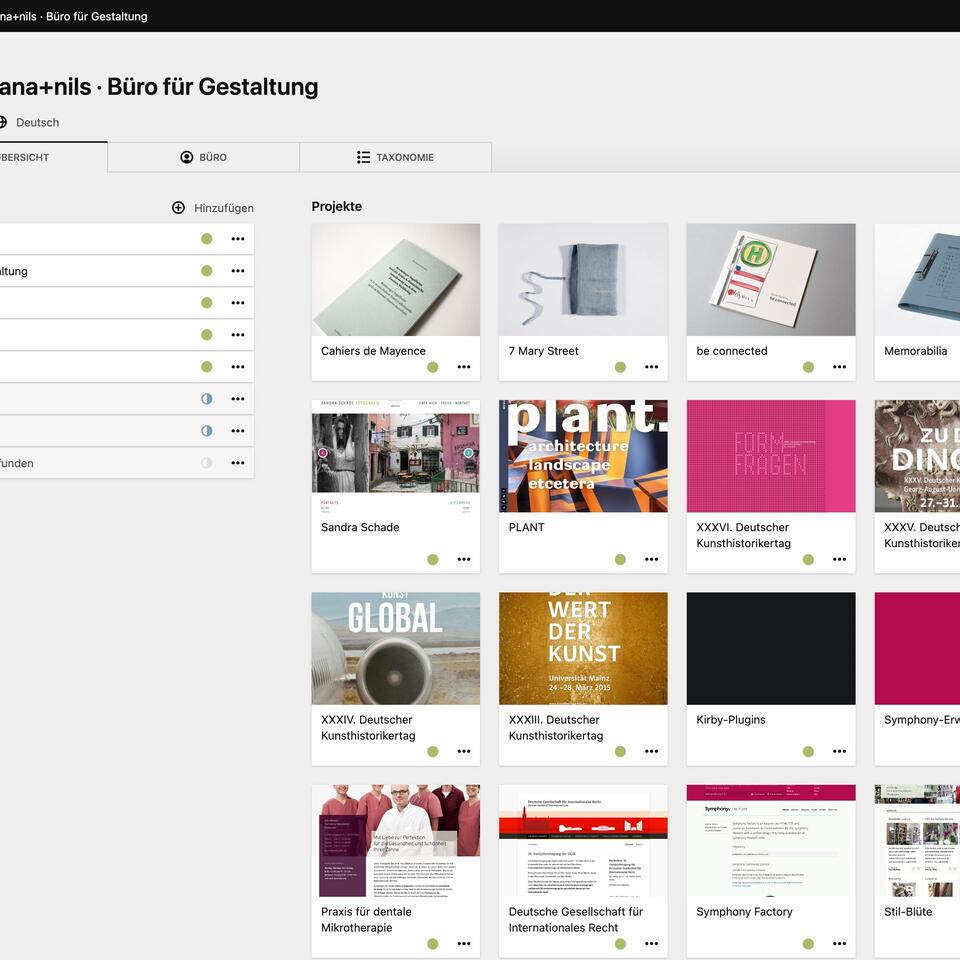This screenshot has width=960, height=960.
Task: Switch to the Taxonomie tab
Action: [x=396, y=157]
